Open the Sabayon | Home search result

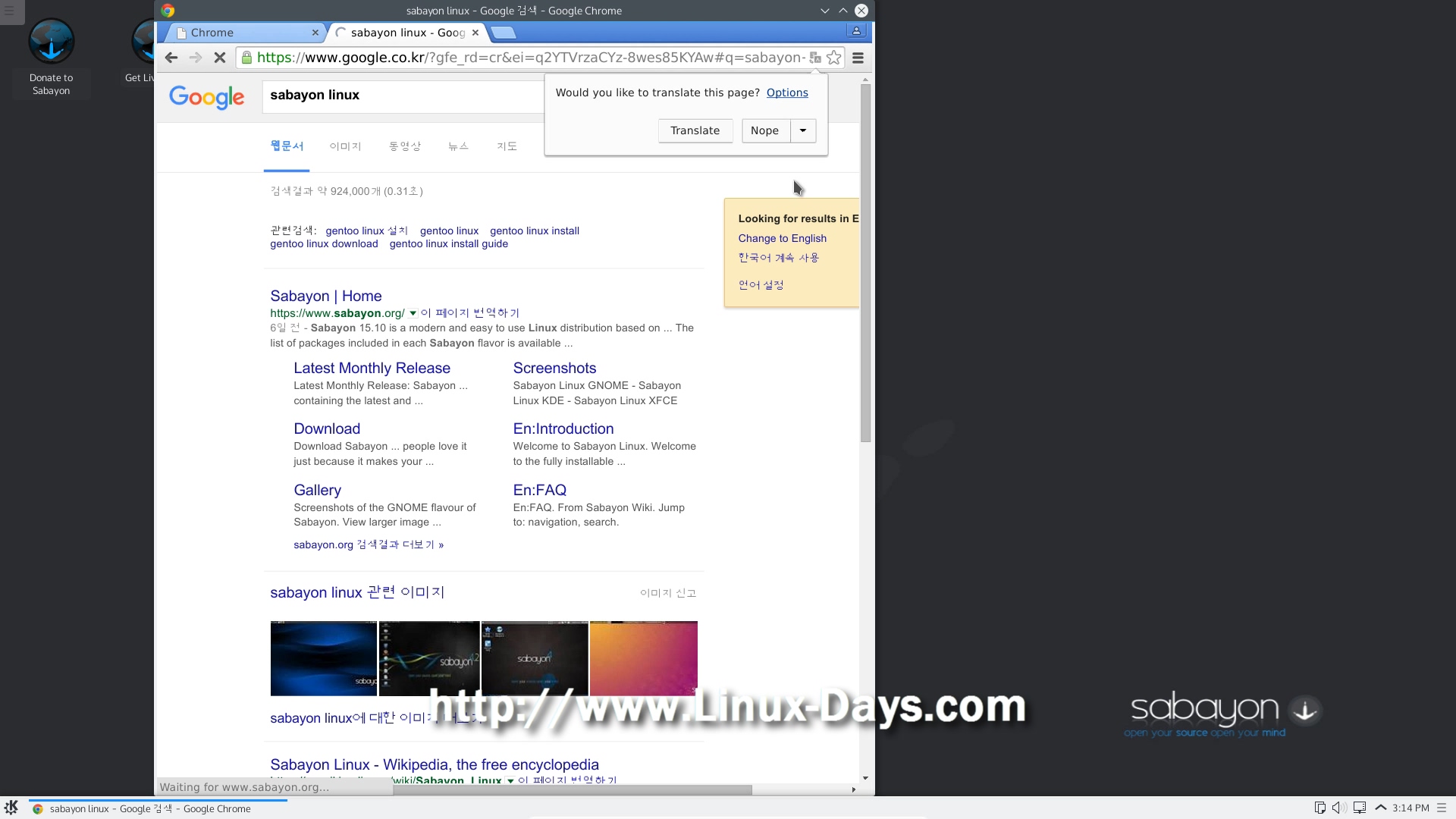click(x=325, y=296)
